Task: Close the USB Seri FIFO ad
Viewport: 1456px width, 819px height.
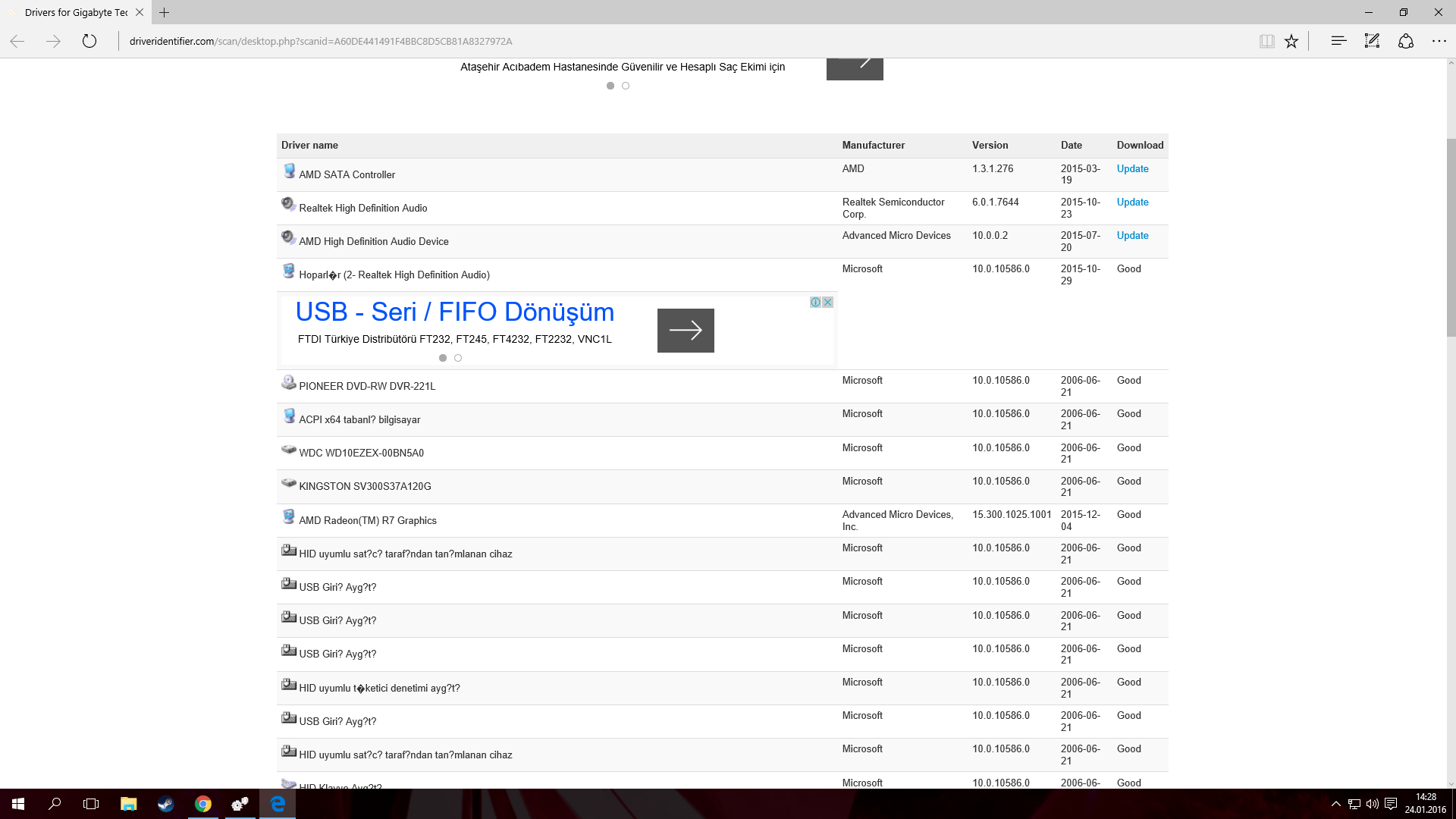Action: (x=827, y=302)
